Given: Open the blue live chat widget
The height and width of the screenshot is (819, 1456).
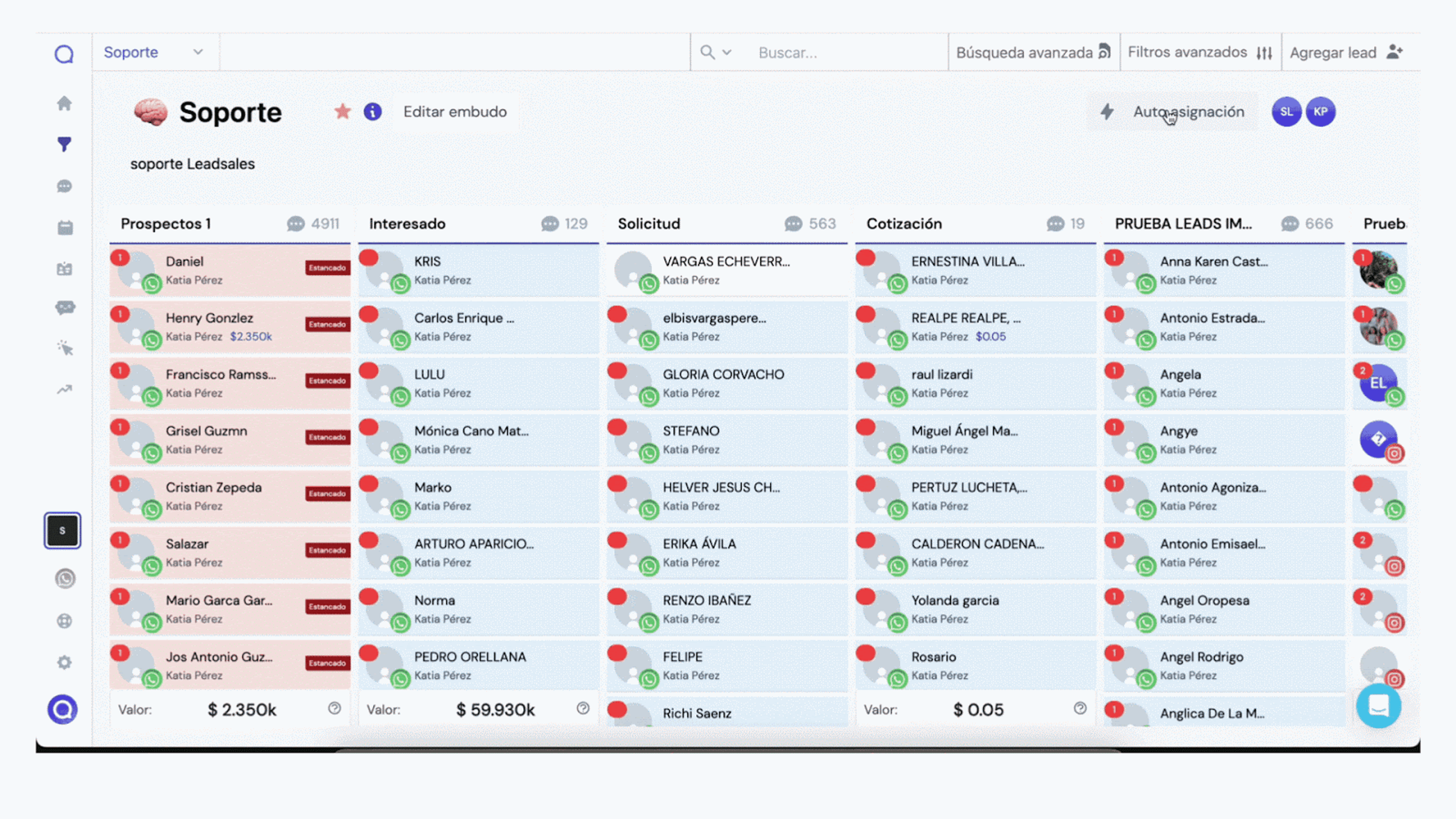Looking at the screenshot, I should click(1379, 706).
